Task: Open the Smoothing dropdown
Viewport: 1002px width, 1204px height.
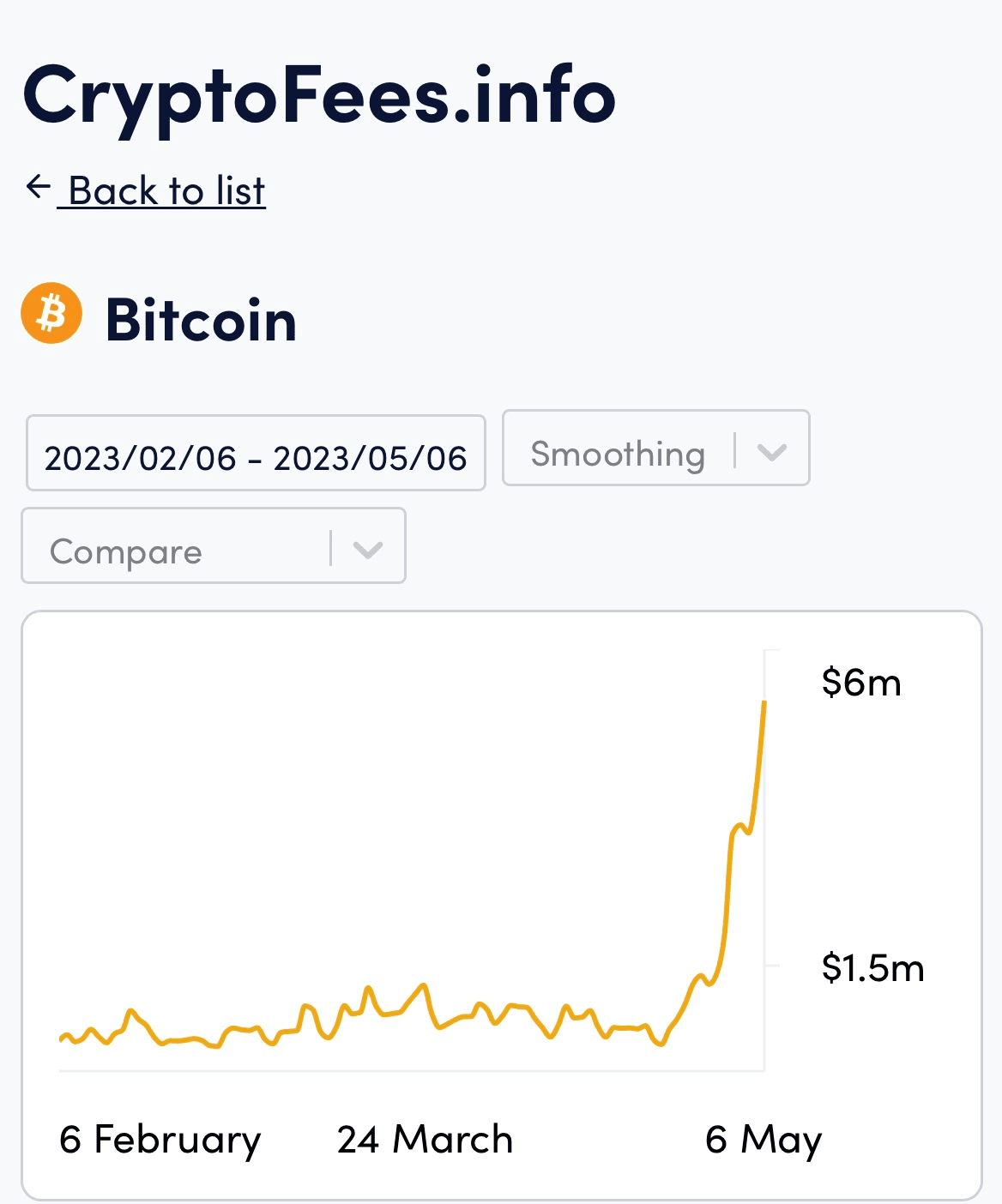Action: [x=655, y=448]
